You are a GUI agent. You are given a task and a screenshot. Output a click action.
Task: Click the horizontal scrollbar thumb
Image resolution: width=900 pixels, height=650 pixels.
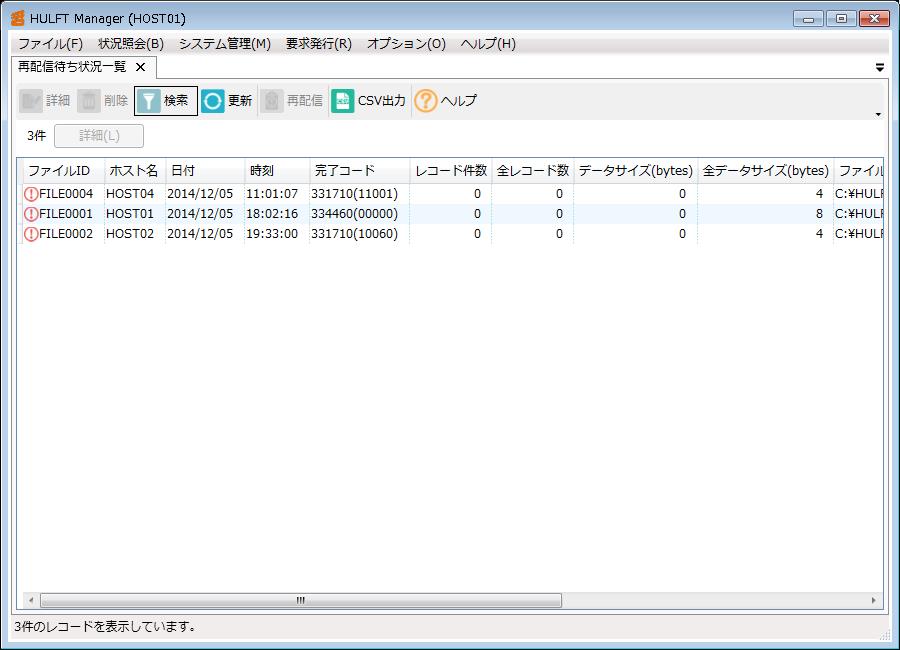[x=301, y=601]
